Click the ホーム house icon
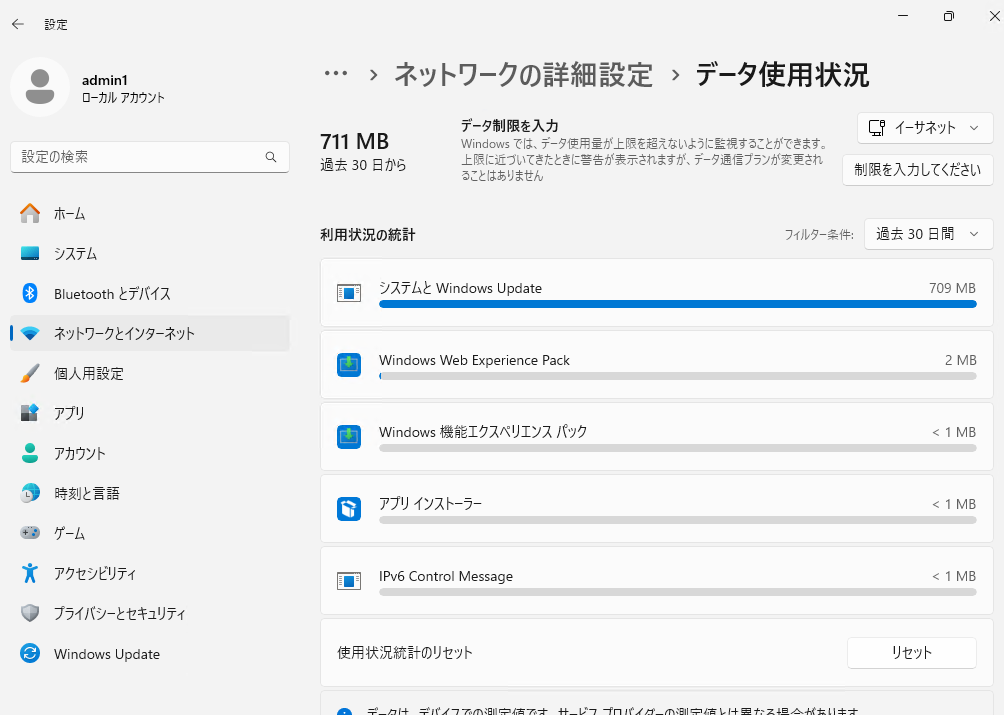 click(30, 213)
